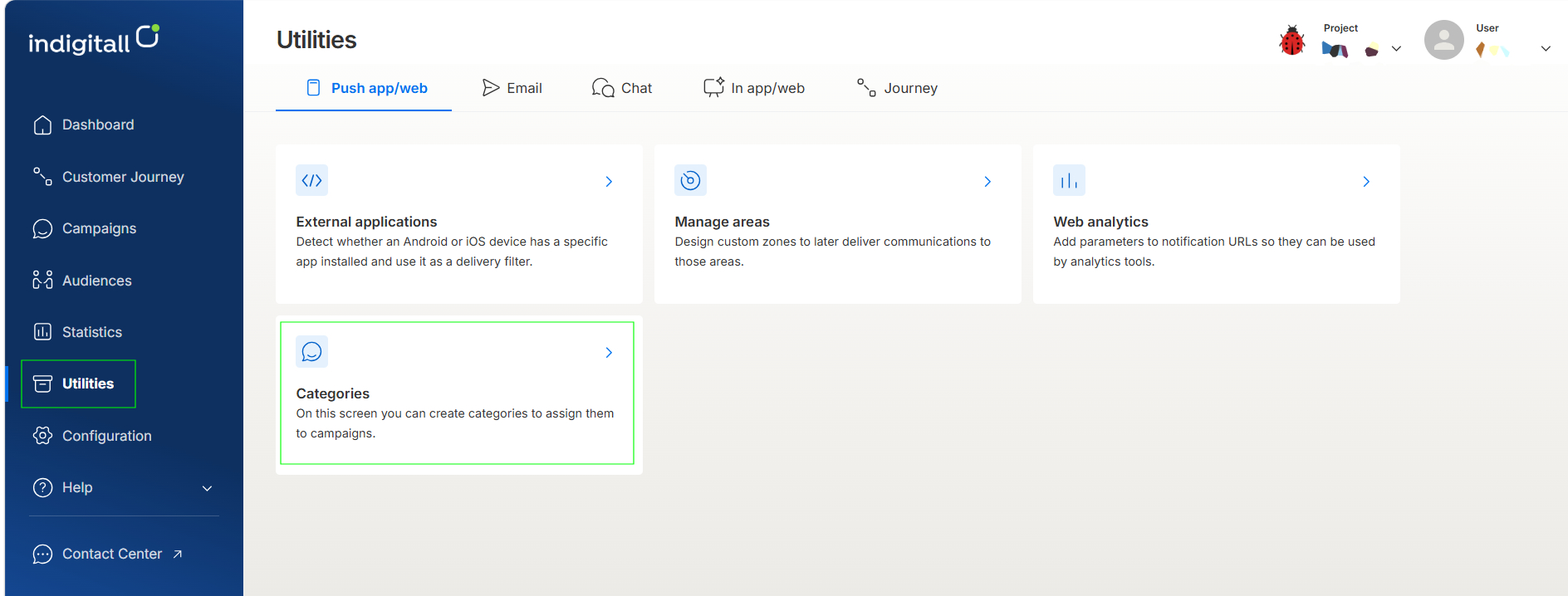This screenshot has height=596, width=1568.
Task: Click the Help question mark icon
Action: pyautogui.click(x=42, y=487)
